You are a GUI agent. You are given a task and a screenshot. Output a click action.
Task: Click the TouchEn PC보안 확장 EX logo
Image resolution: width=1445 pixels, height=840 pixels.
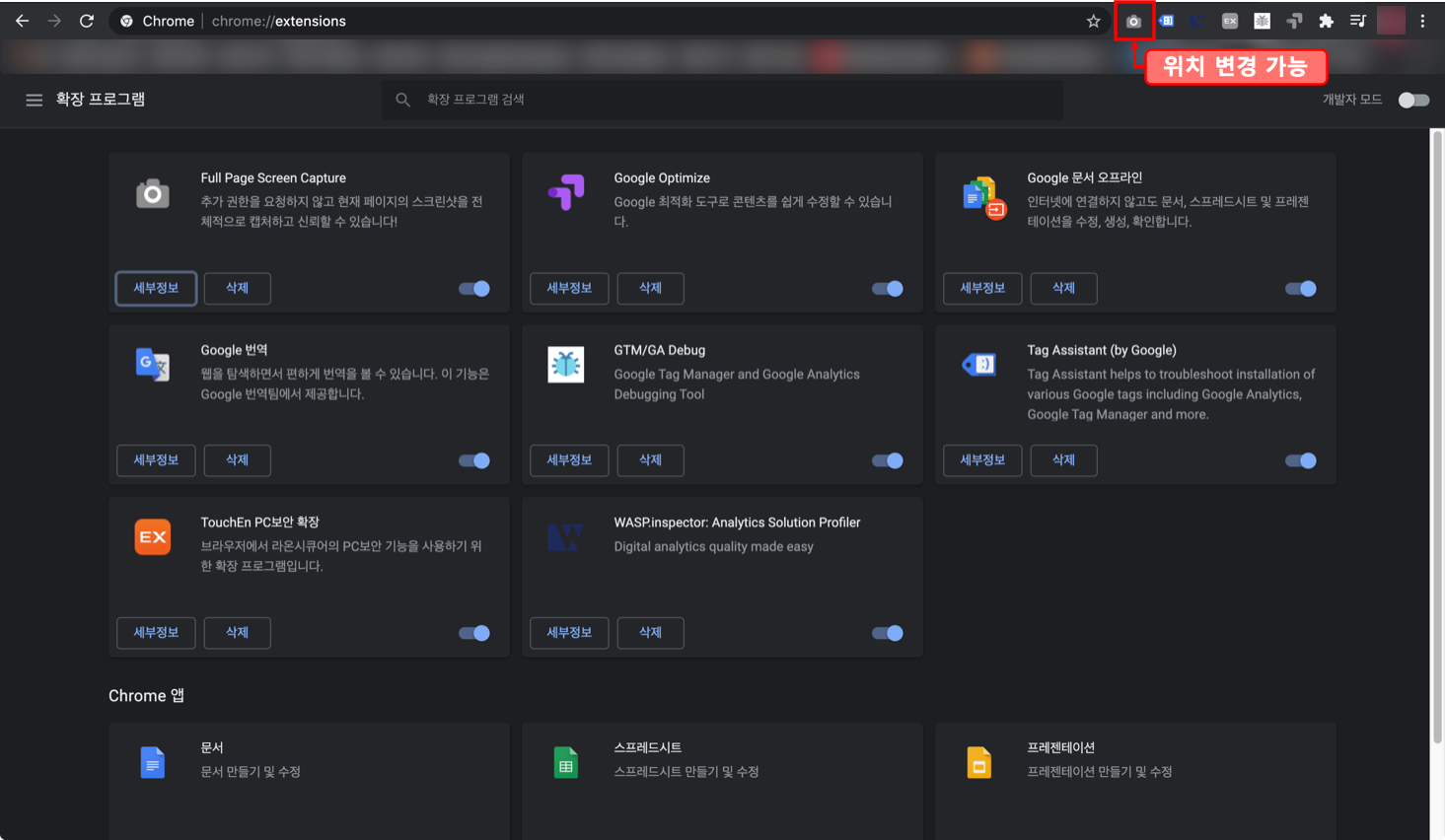152,537
